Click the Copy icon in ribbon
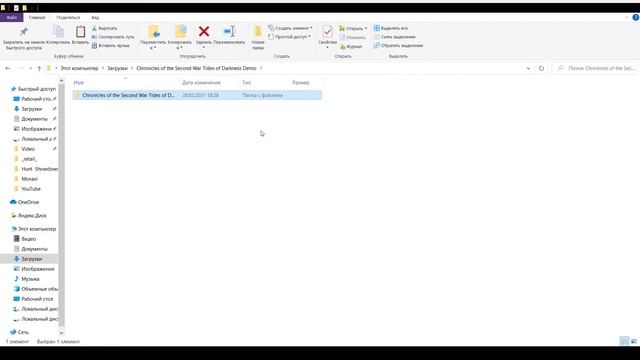This screenshot has width=640, height=360. pyautogui.click(x=58, y=32)
